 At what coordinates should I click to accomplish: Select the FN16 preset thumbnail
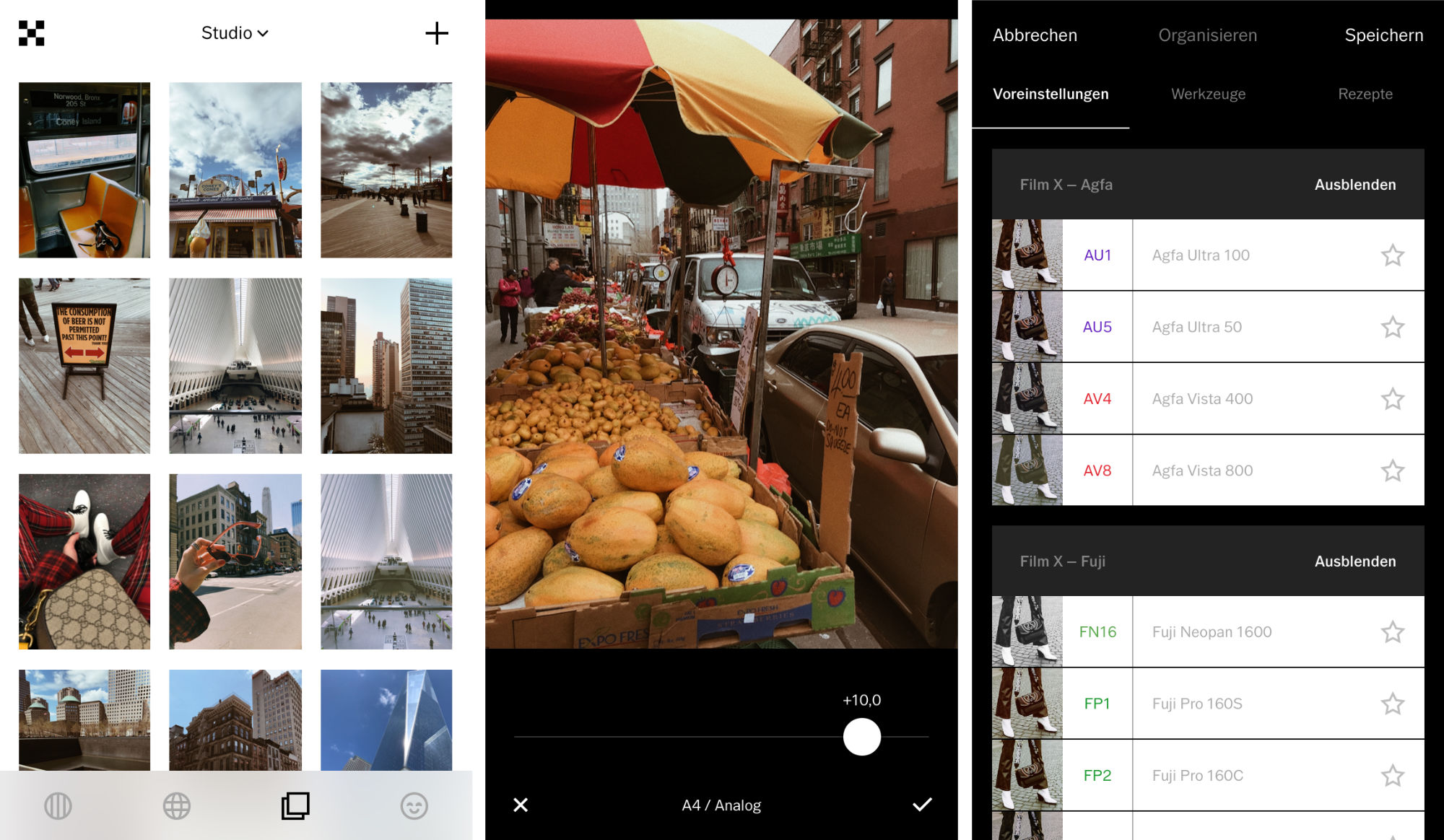point(1027,631)
